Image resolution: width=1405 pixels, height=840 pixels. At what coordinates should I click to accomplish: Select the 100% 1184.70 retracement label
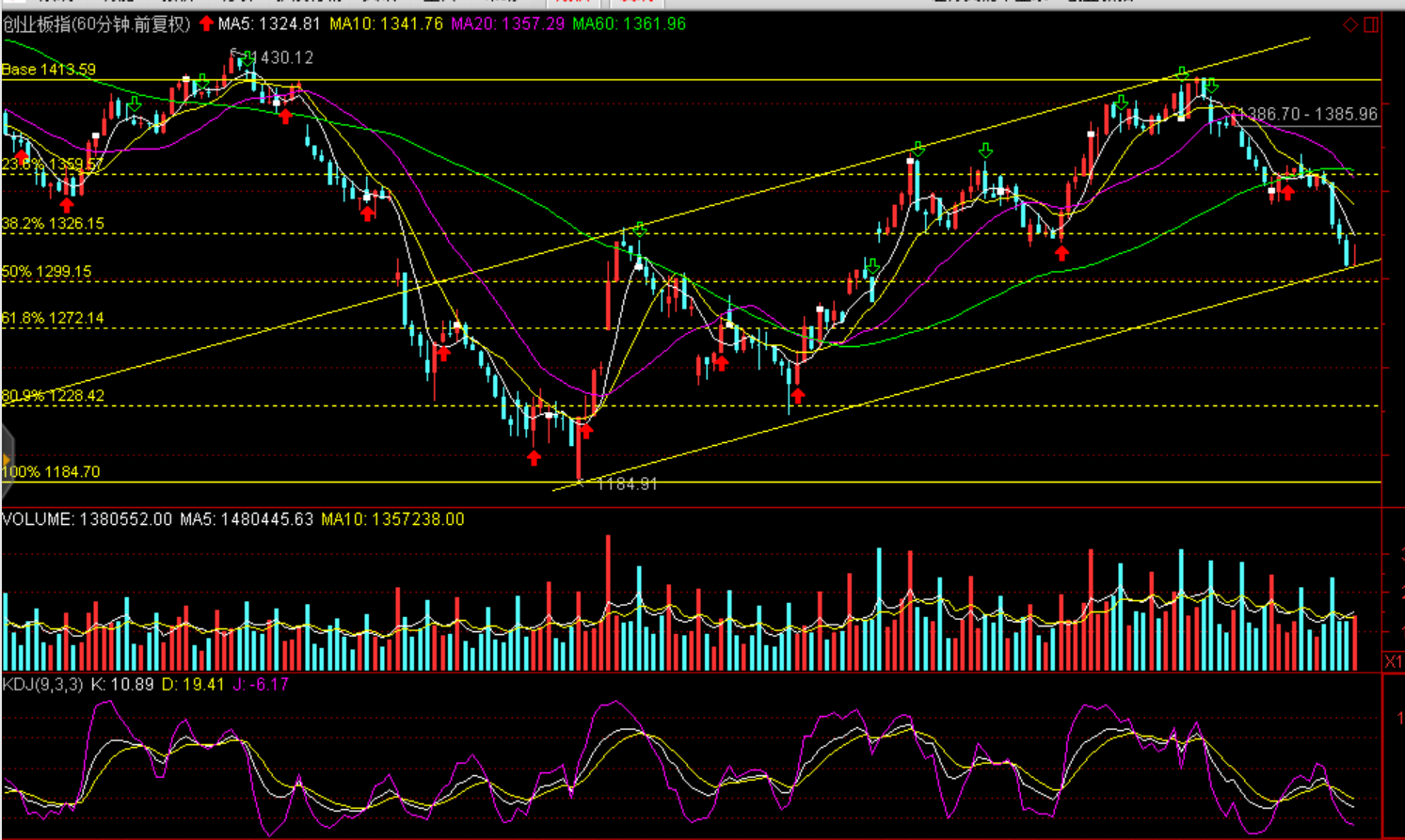[51, 472]
